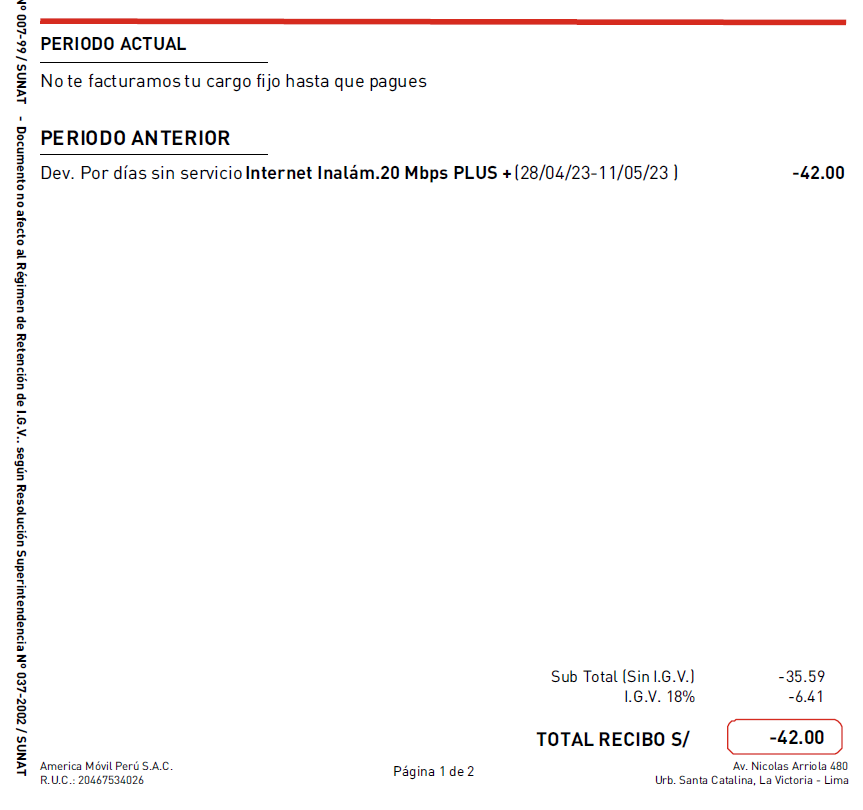
Task: Click the red horizontal line at the top
Action: (x=440, y=21)
